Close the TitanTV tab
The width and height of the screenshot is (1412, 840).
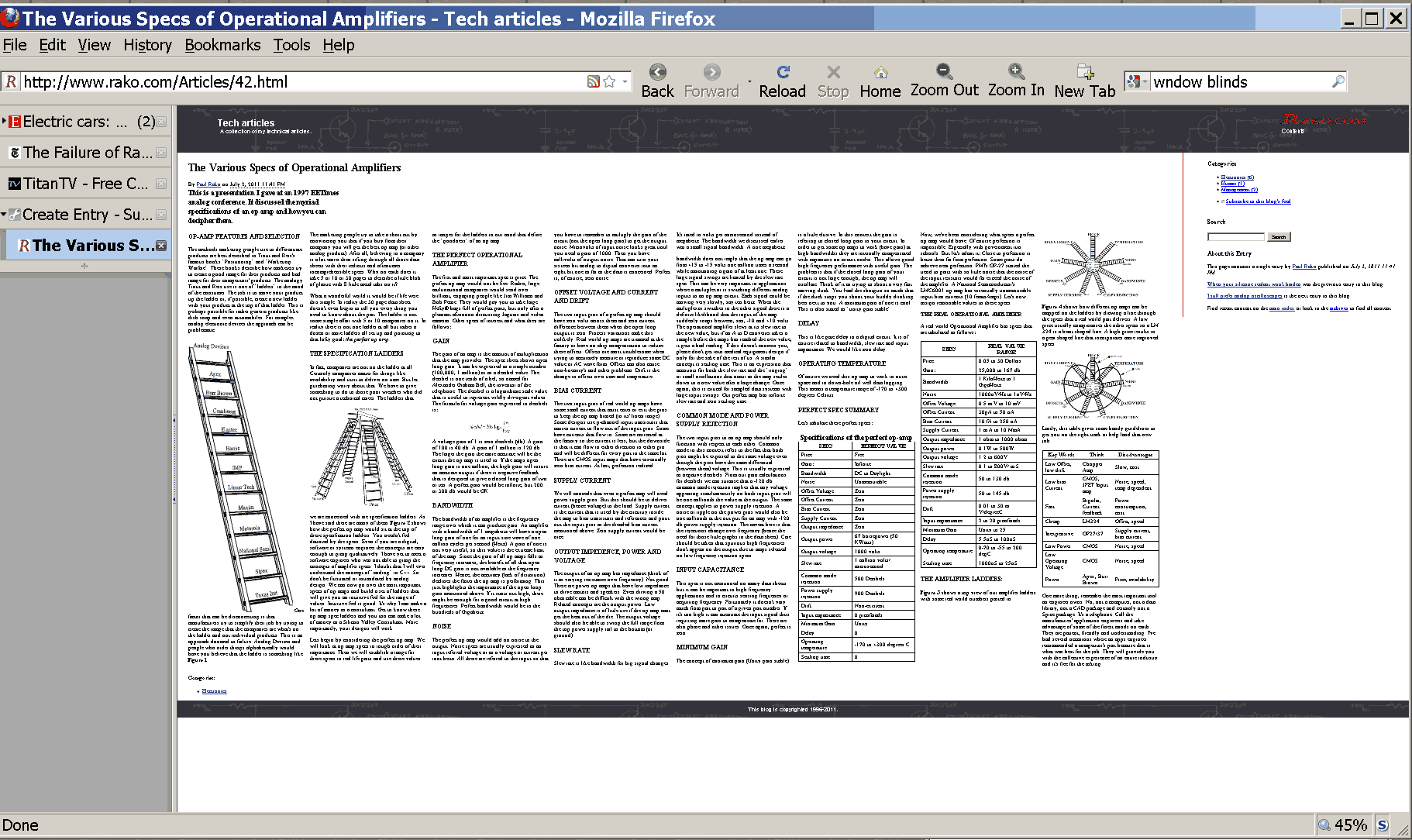pos(161,184)
